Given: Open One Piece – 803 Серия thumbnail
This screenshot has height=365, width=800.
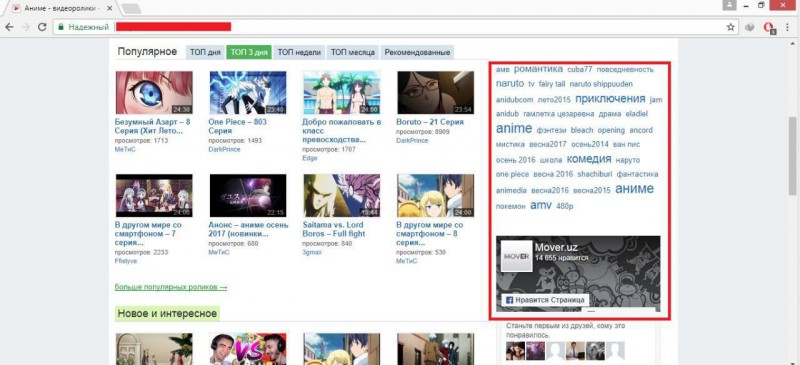Looking at the screenshot, I should [248, 92].
